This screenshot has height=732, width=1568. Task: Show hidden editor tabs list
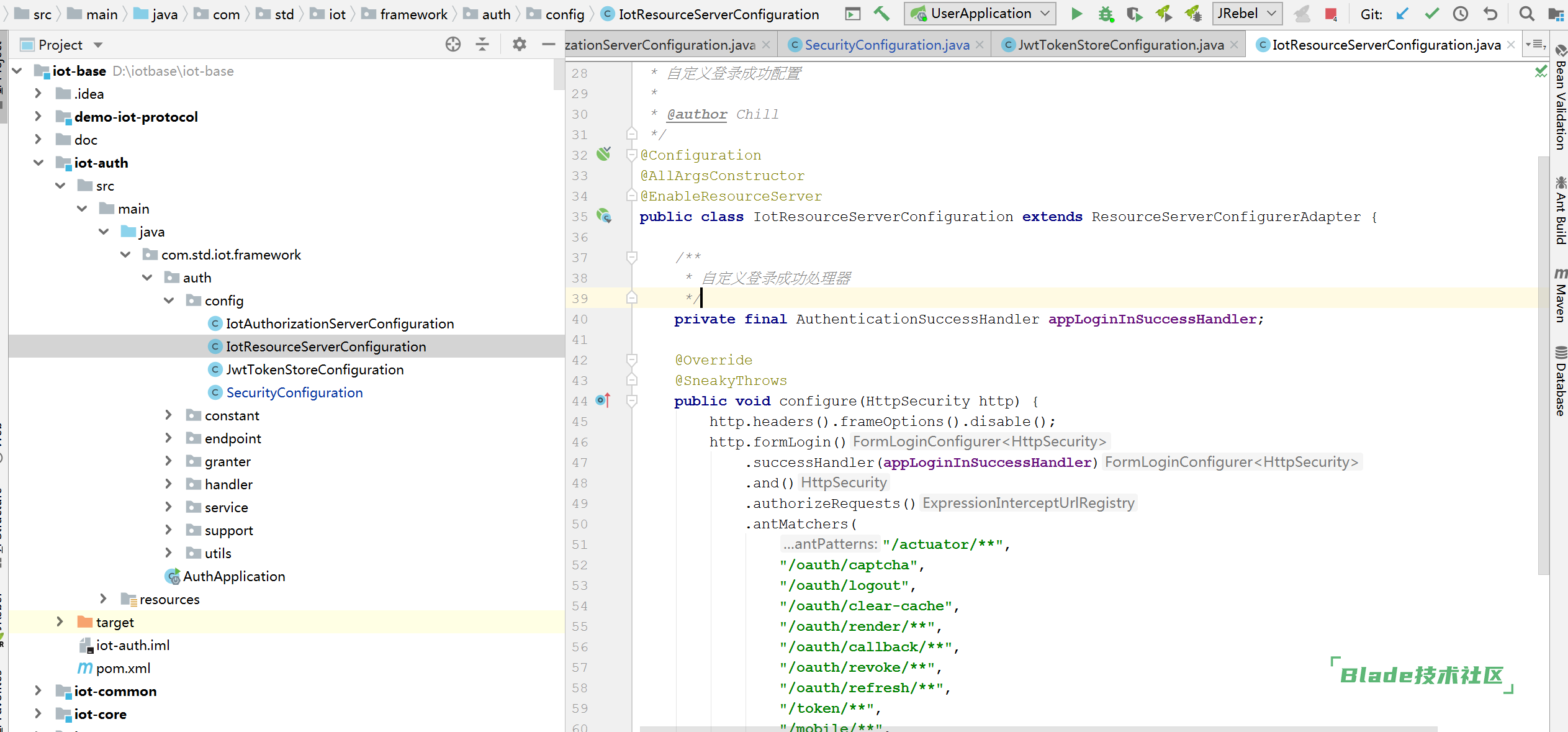point(1536,44)
